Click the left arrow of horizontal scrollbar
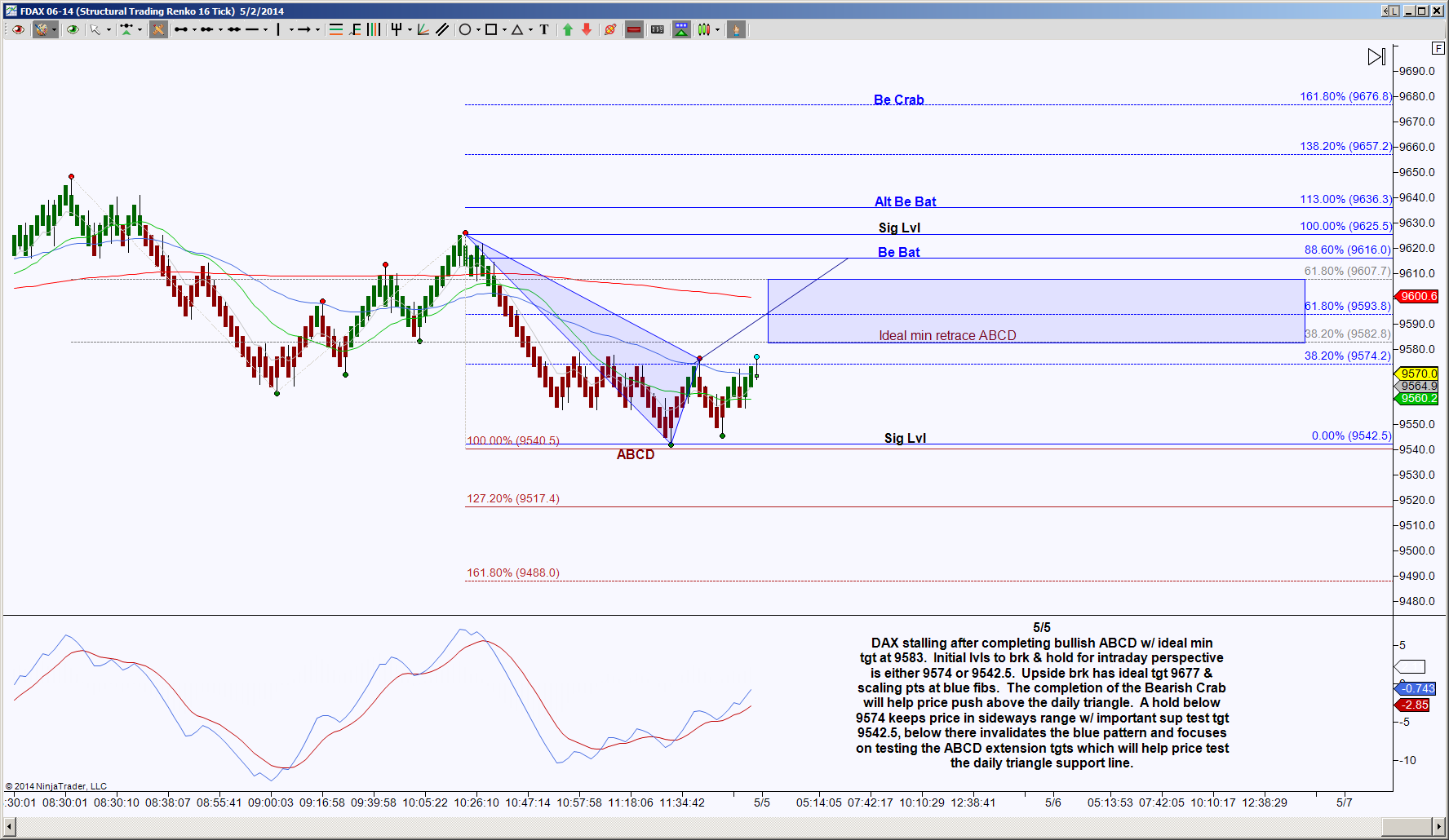Screen dimensions: 1449x840 [x=10, y=827]
